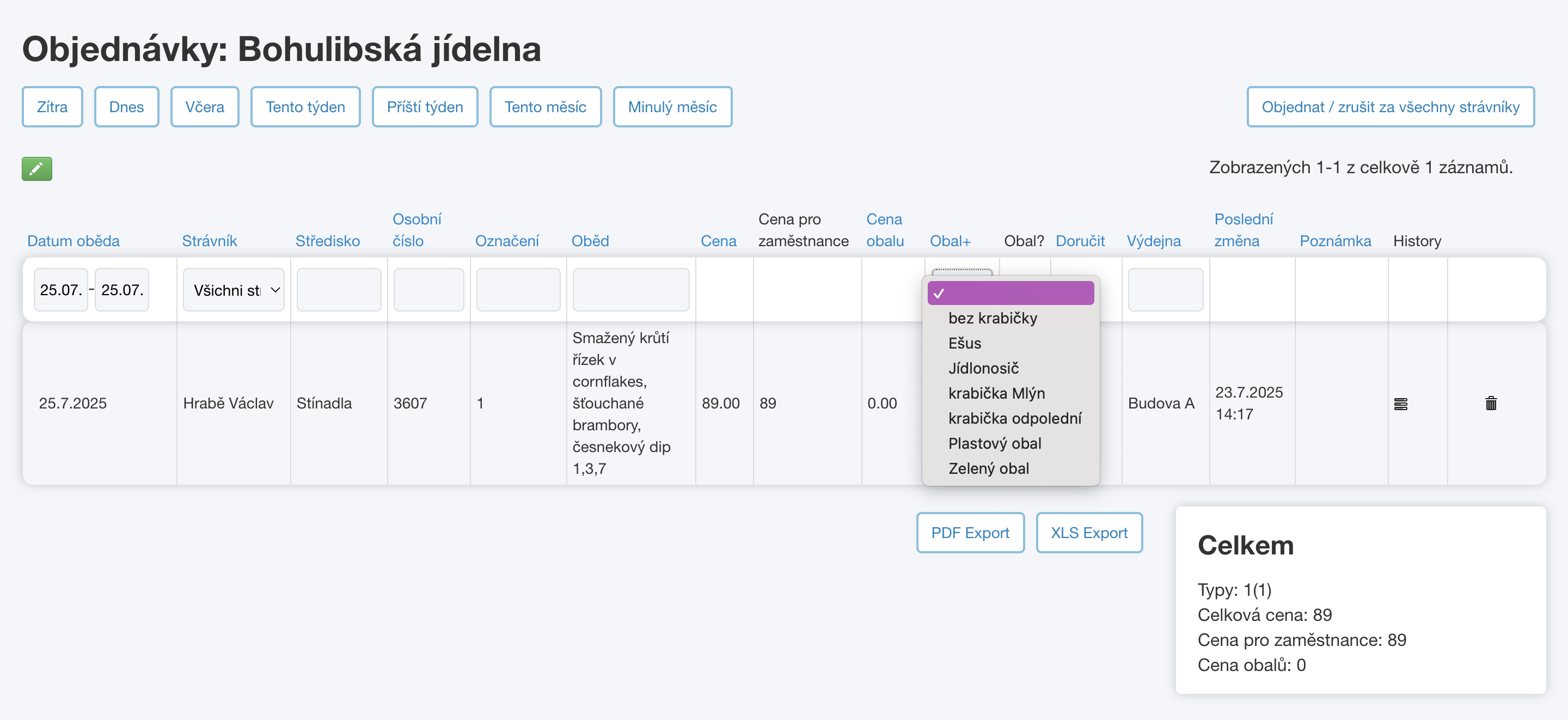The height and width of the screenshot is (720, 1568).
Task: Sort table by 'Výdejna' header link
Action: click(x=1153, y=241)
